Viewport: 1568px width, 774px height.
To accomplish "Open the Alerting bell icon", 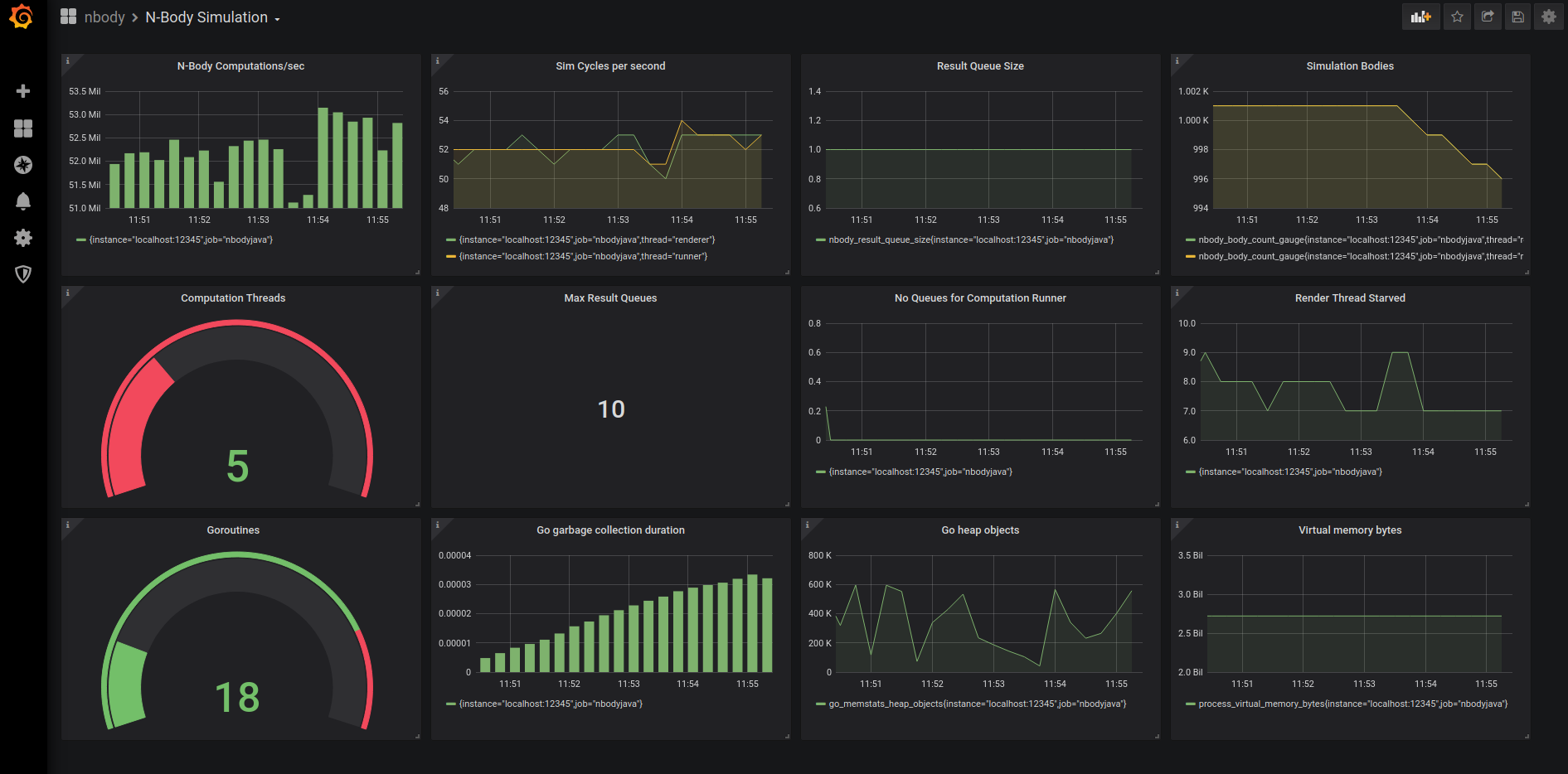I will tap(23, 201).
